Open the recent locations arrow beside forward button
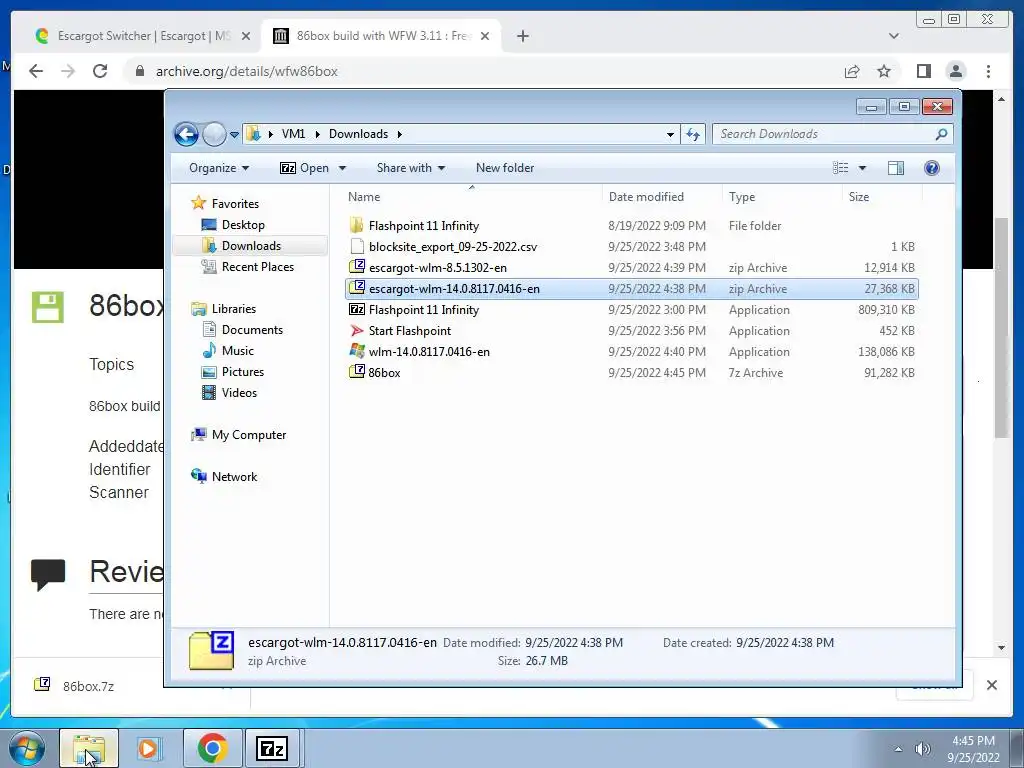 (234, 135)
